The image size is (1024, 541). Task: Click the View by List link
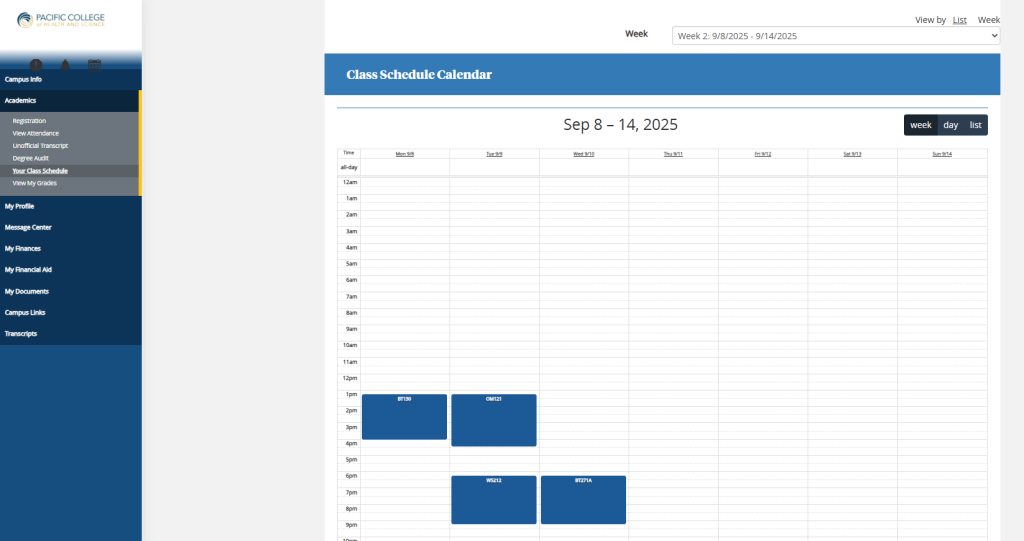pos(959,20)
